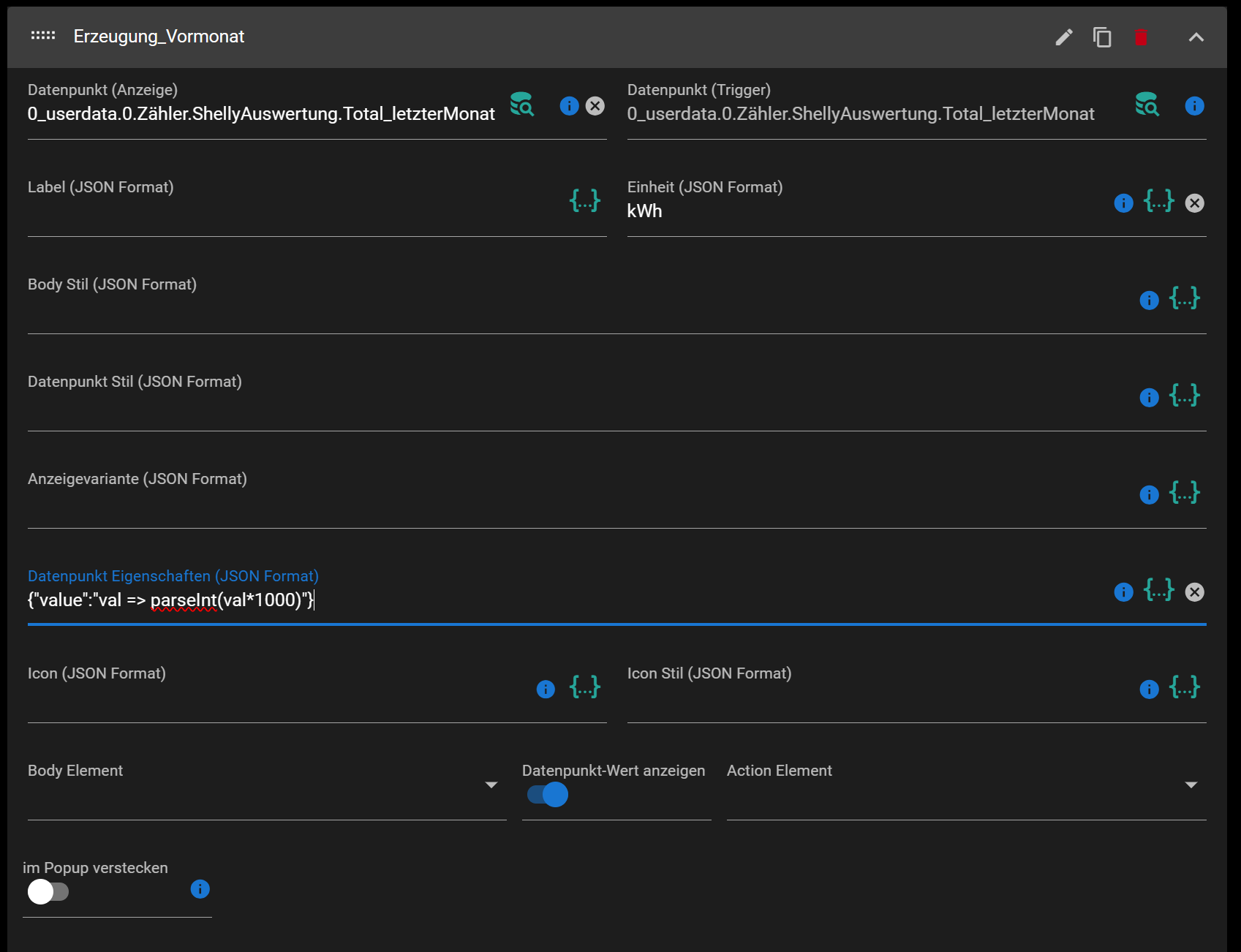The height and width of the screenshot is (952, 1241).
Task: Show info for Datenpunkt (Trigger)
Action: pos(1194,106)
